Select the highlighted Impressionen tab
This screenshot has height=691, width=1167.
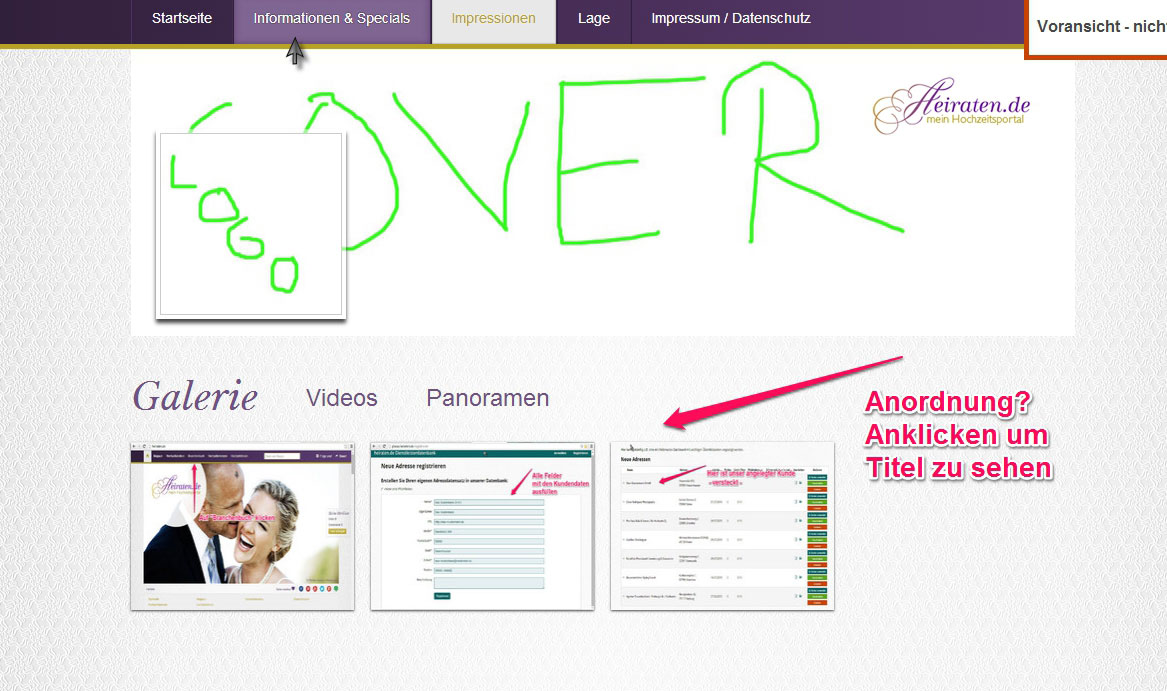(x=493, y=19)
